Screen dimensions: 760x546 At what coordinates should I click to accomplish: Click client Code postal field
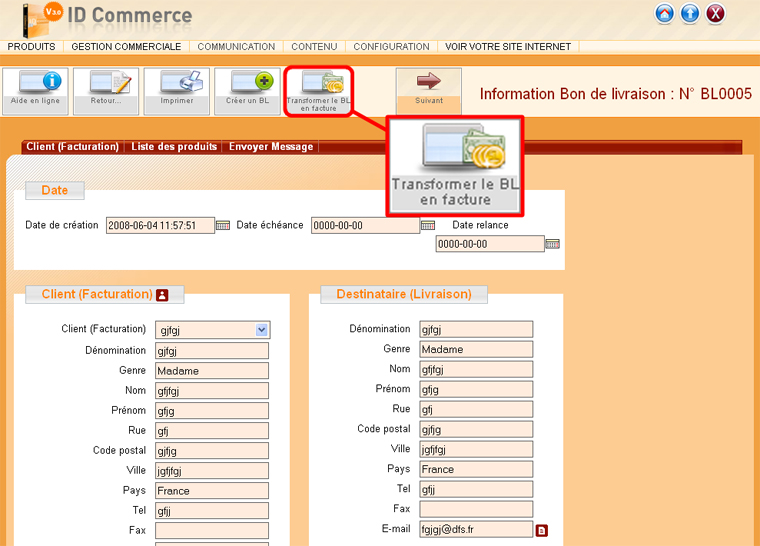[212, 450]
